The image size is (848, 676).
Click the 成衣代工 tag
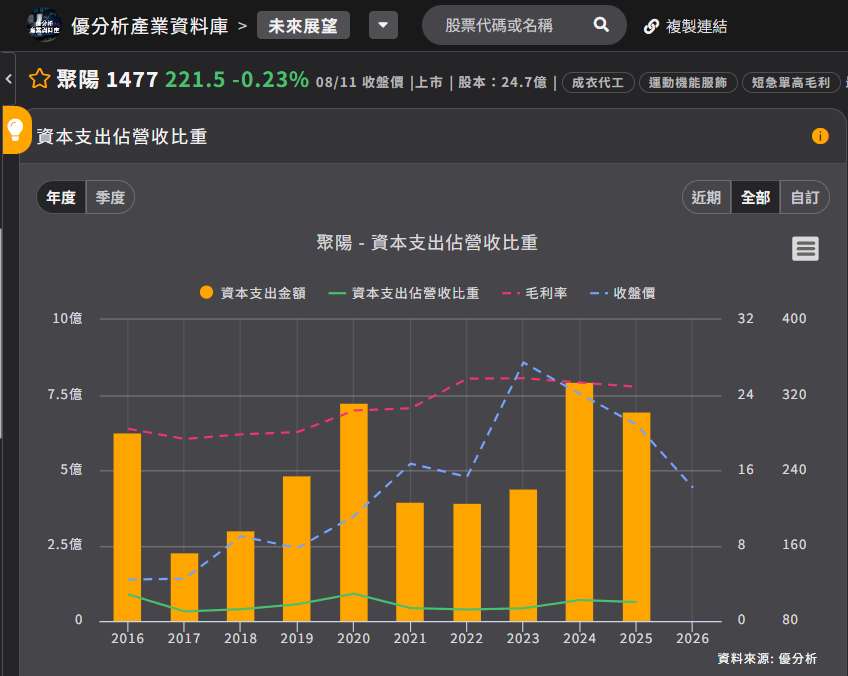tap(598, 82)
